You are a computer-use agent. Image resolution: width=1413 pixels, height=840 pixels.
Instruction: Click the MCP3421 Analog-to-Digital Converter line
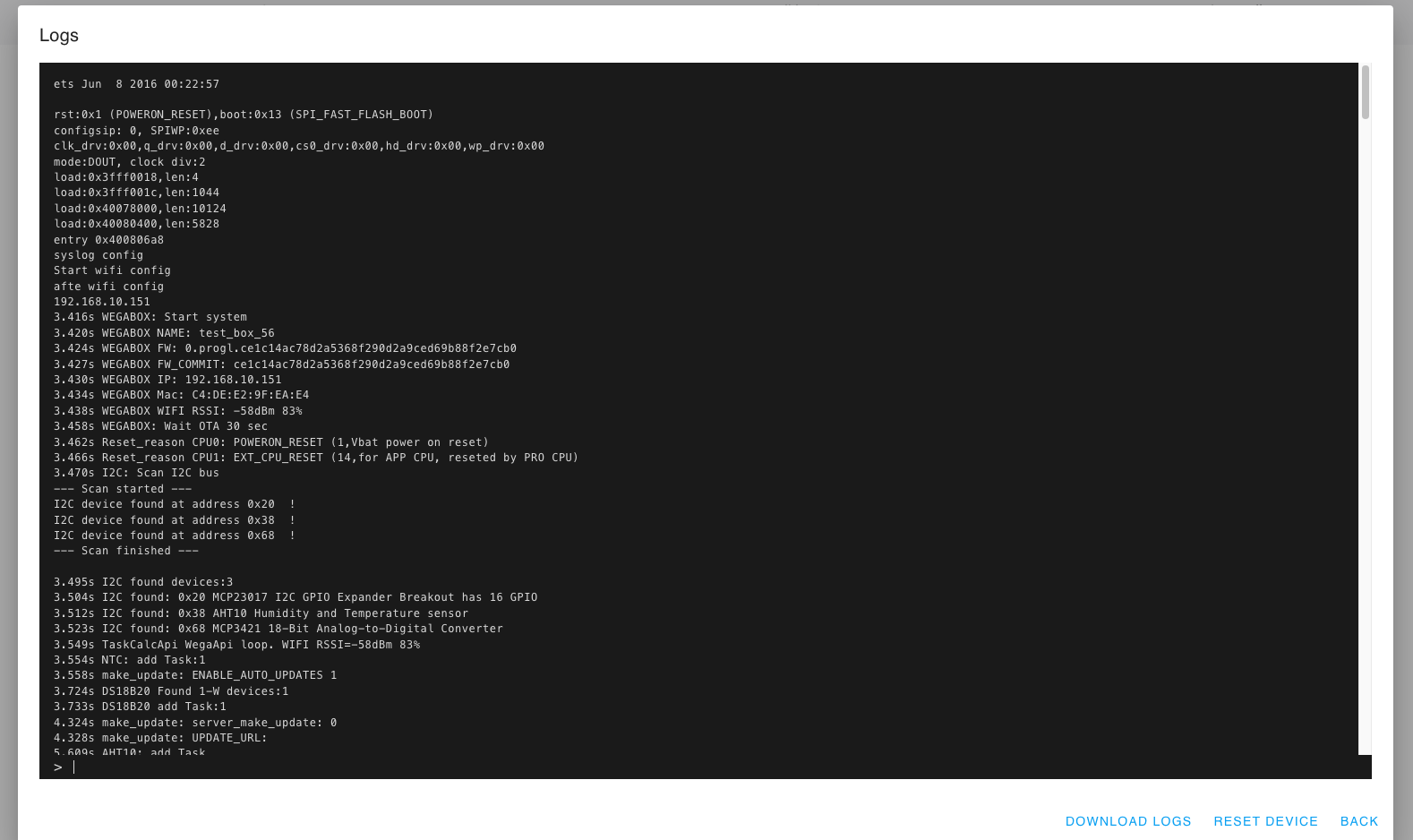pos(278,629)
